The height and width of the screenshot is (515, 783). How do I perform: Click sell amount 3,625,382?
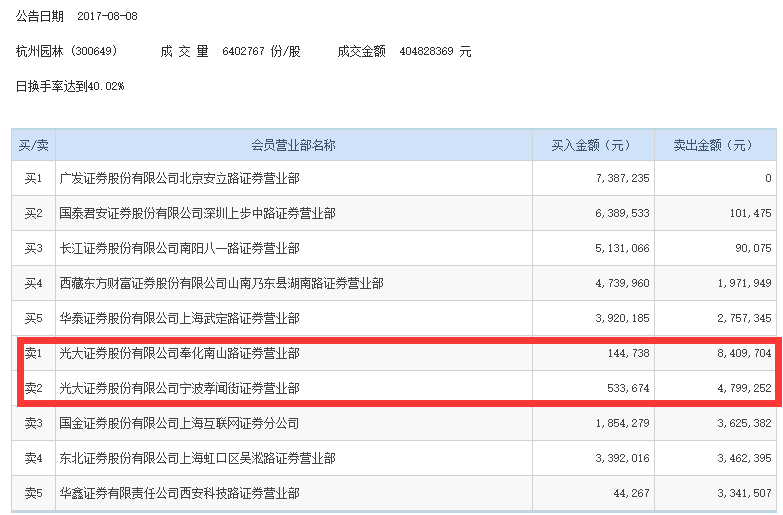[x=745, y=423]
